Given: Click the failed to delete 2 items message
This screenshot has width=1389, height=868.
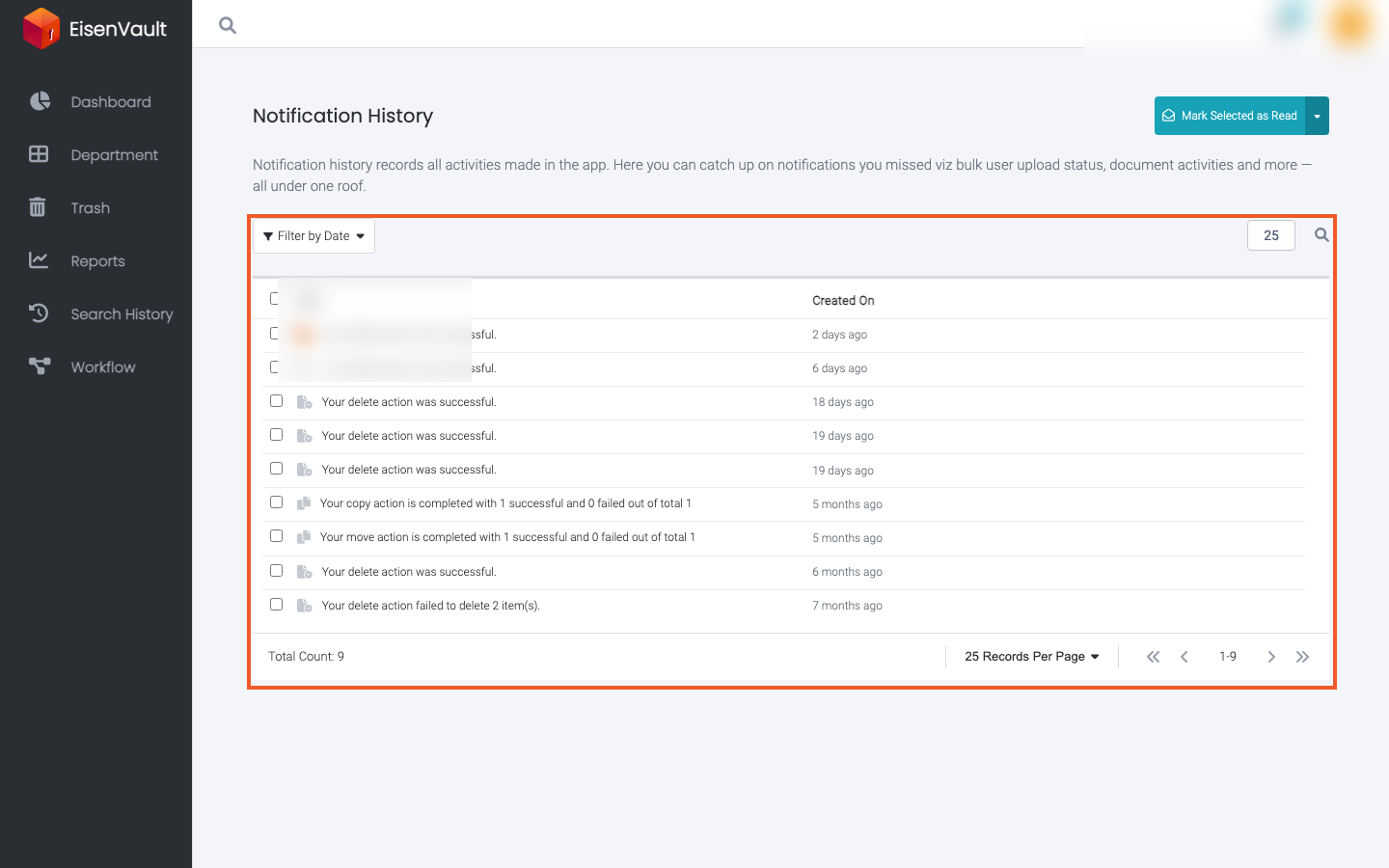Looking at the screenshot, I should click(x=431, y=606).
